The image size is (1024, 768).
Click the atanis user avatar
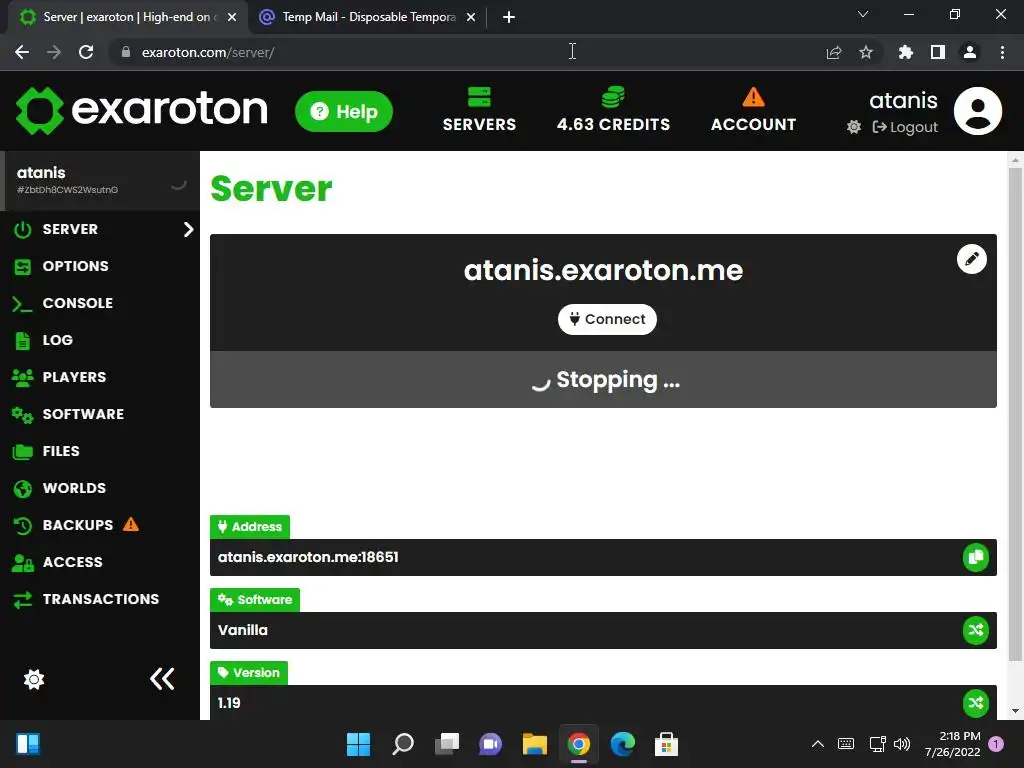[978, 111]
